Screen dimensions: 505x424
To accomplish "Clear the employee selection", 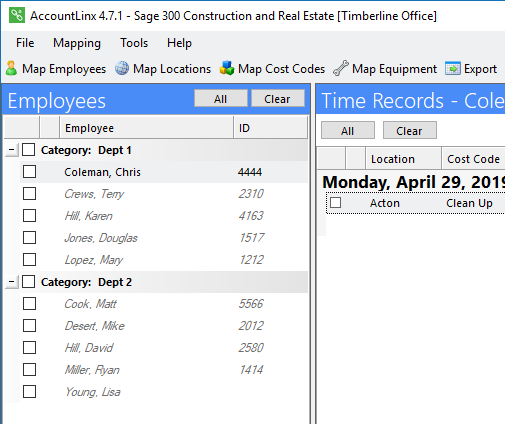I will (x=277, y=98).
